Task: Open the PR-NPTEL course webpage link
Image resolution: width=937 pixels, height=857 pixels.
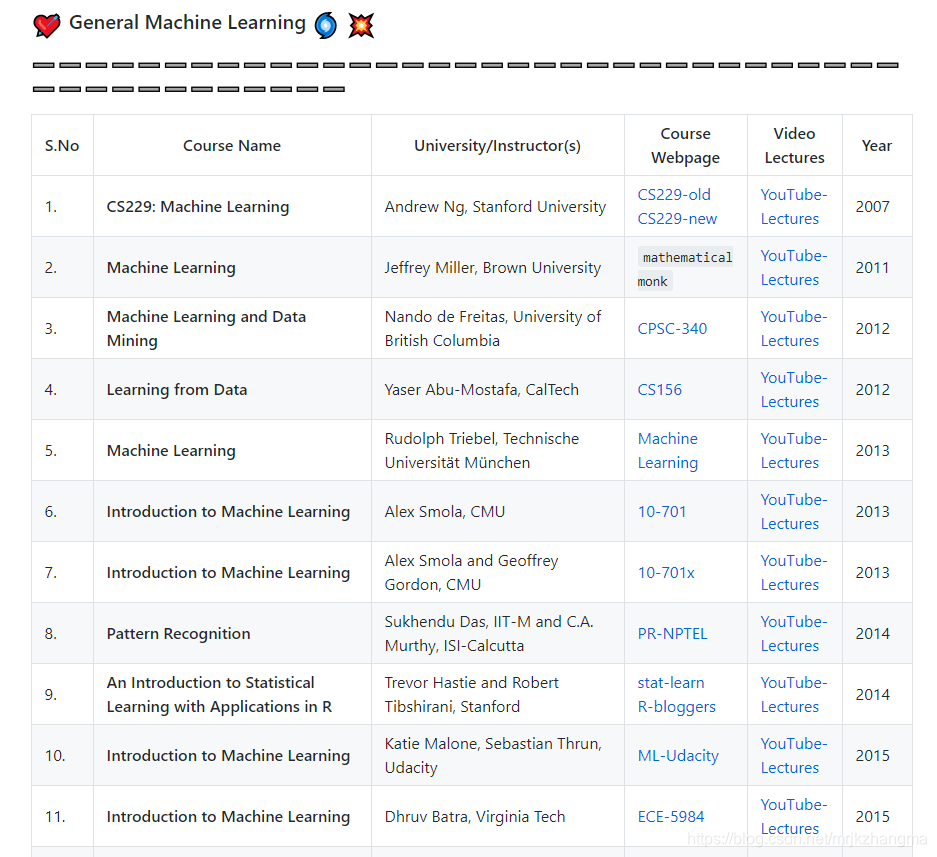Action: [x=672, y=633]
